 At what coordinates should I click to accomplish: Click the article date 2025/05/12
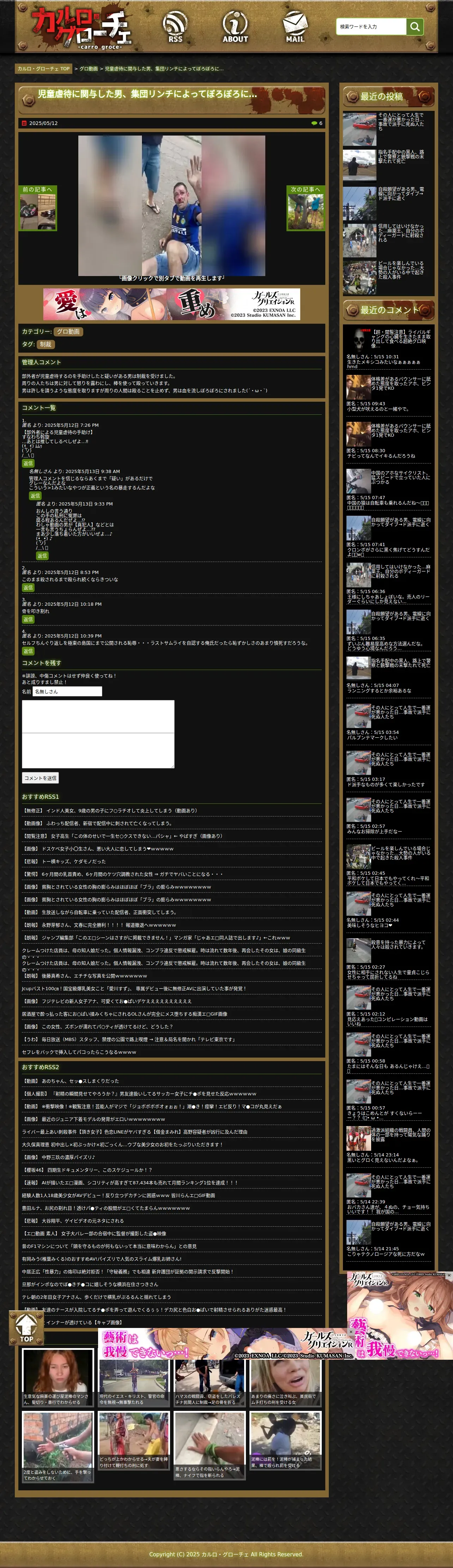(x=43, y=123)
